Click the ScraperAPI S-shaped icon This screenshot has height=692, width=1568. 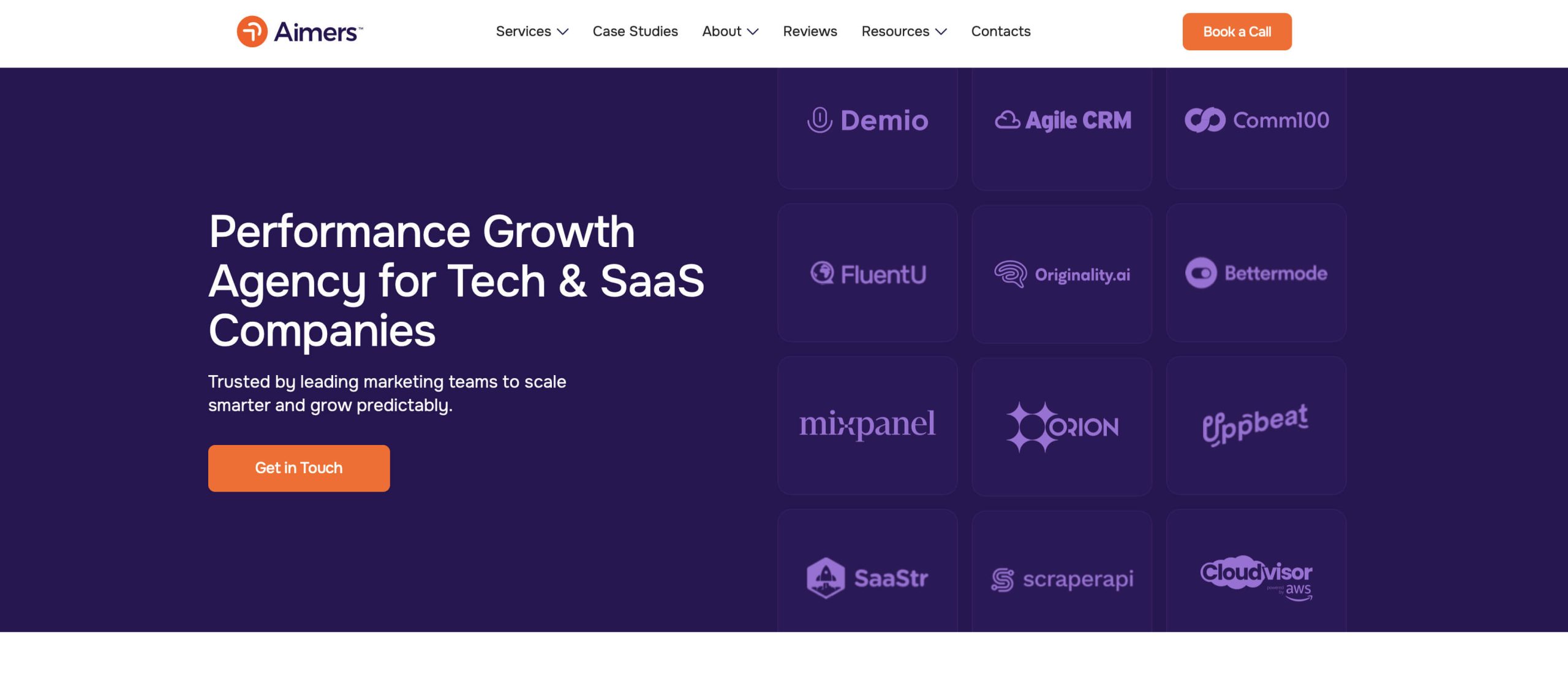[x=1002, y=580]
